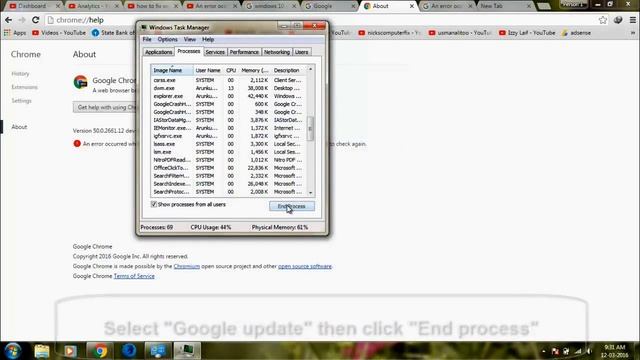Click Chrome's forward arrow
The image size is (640, 360).
pos(22,20)
